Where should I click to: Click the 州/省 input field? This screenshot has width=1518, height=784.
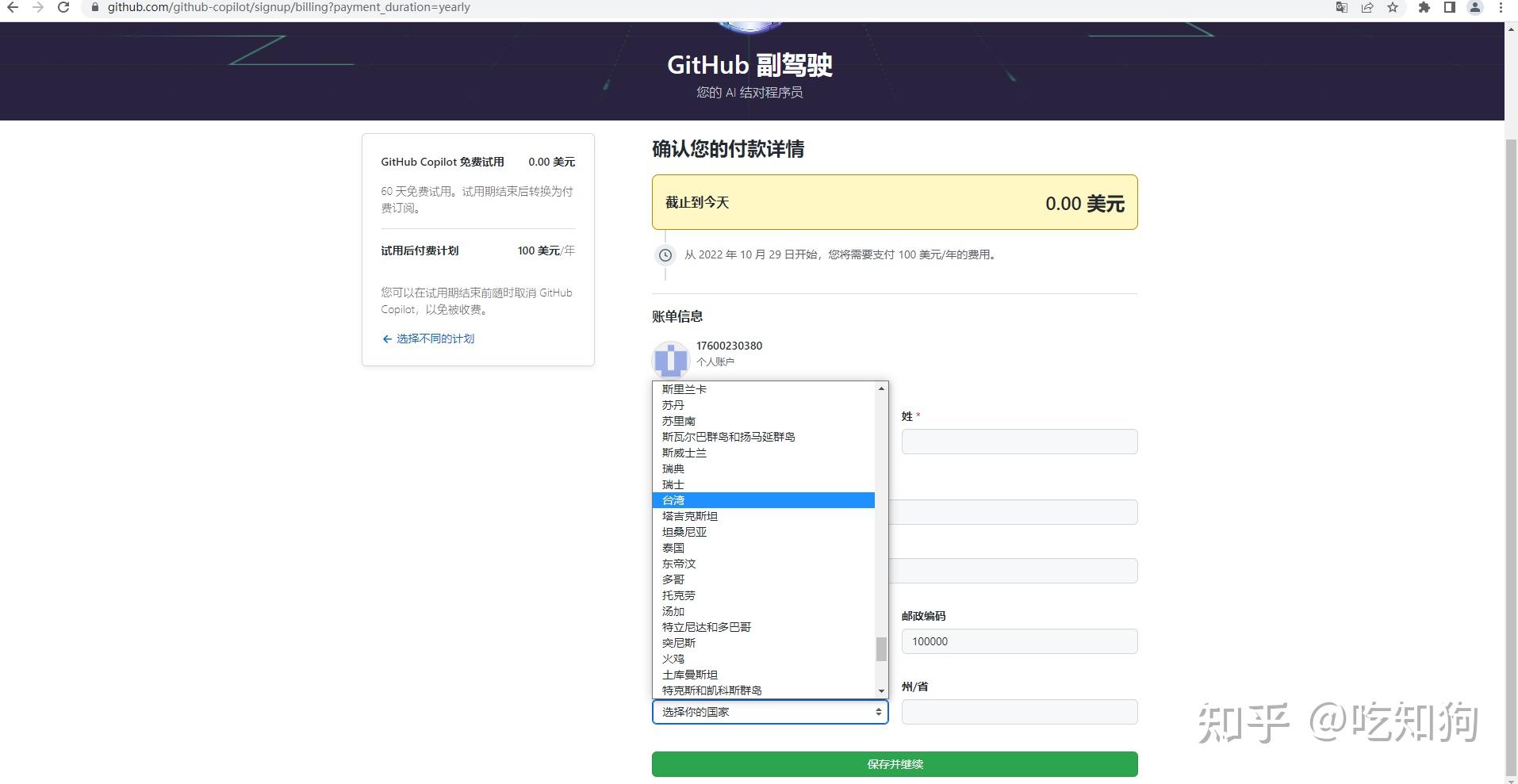(x=1020, y=712)
